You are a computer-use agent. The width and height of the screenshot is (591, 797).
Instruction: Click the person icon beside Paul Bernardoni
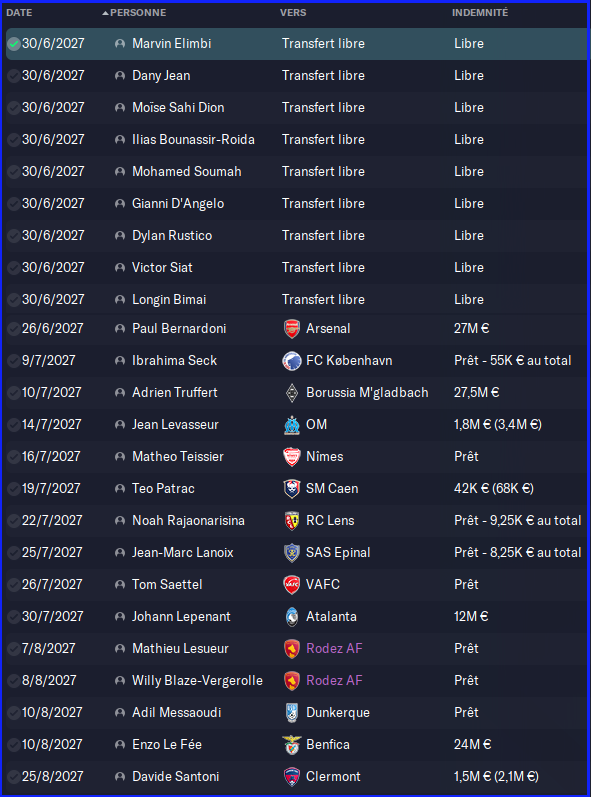pyautogui.click(x=120, y=329)
